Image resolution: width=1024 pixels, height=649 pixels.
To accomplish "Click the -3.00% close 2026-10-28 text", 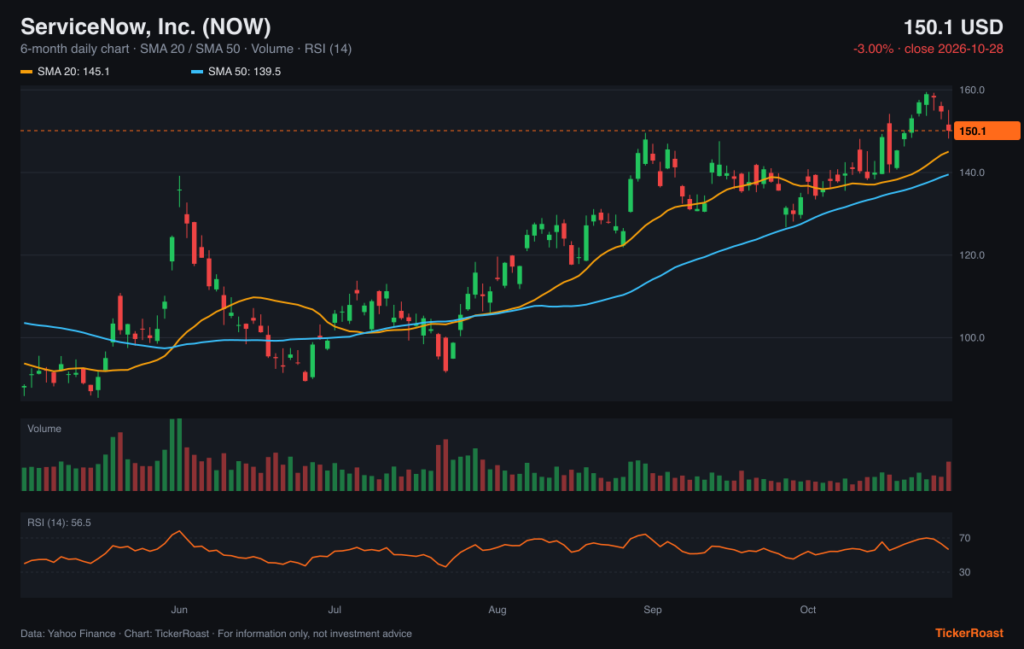I will (928, 49).
